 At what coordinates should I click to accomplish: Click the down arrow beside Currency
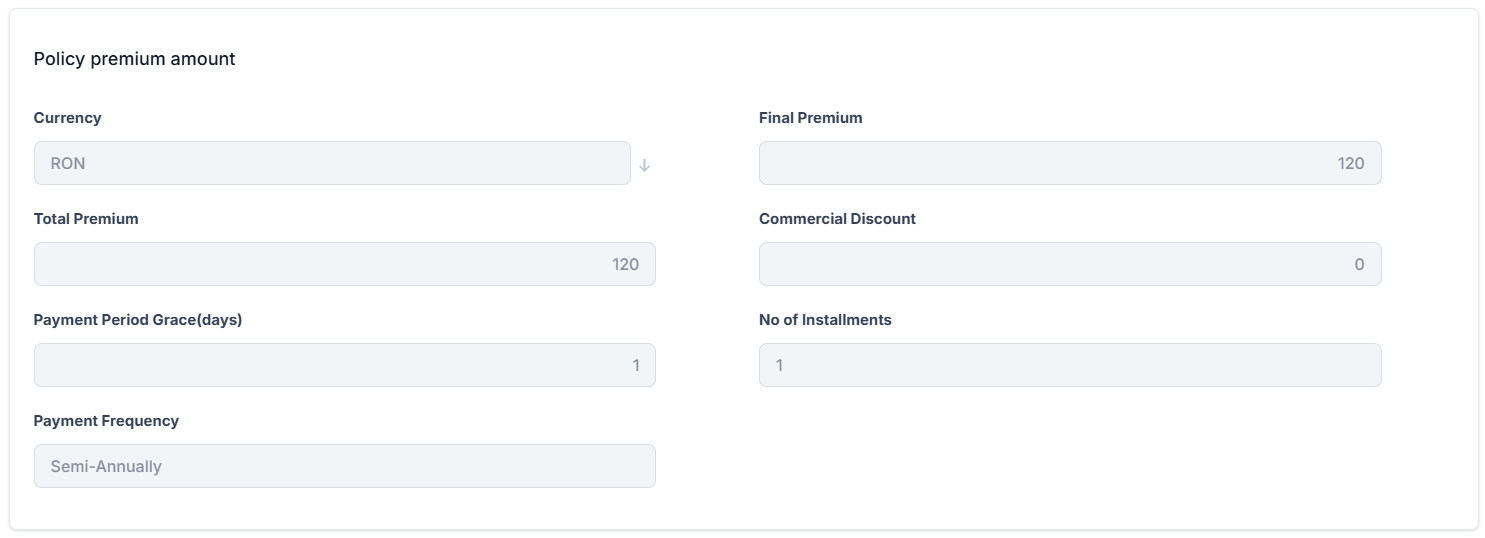click(645, 165)
